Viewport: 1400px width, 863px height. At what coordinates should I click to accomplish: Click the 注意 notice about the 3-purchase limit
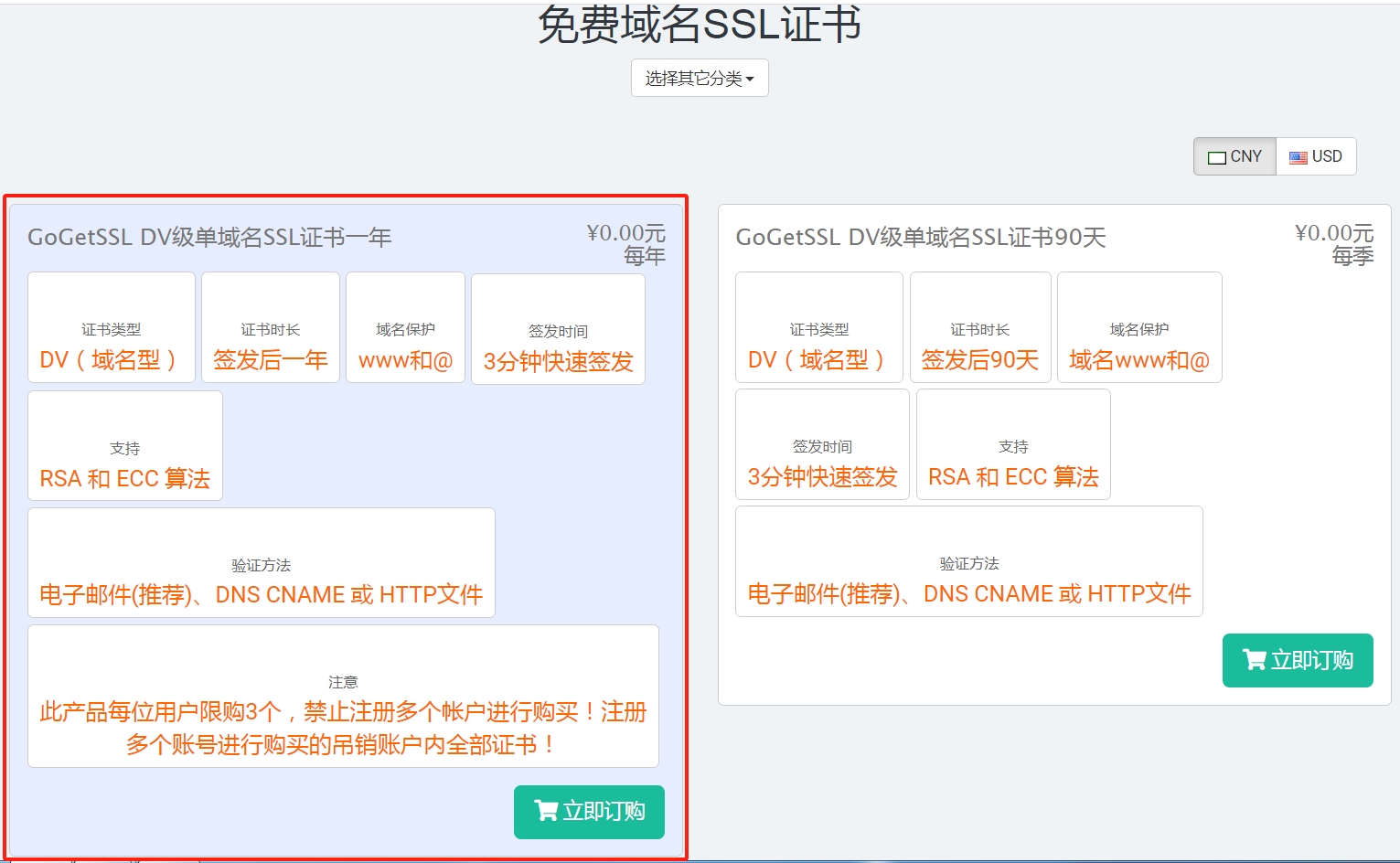point(343,697)
